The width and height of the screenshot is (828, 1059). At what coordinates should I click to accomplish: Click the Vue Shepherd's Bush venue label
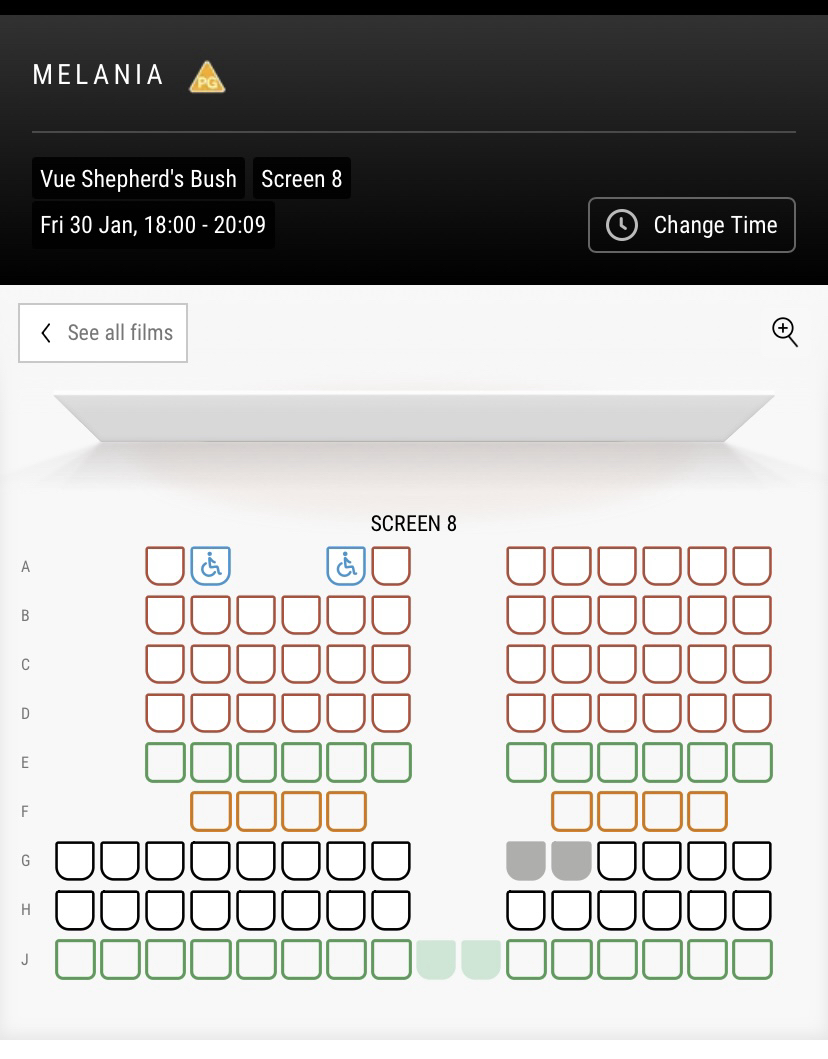pyautogui.click(x=138, y=179)
